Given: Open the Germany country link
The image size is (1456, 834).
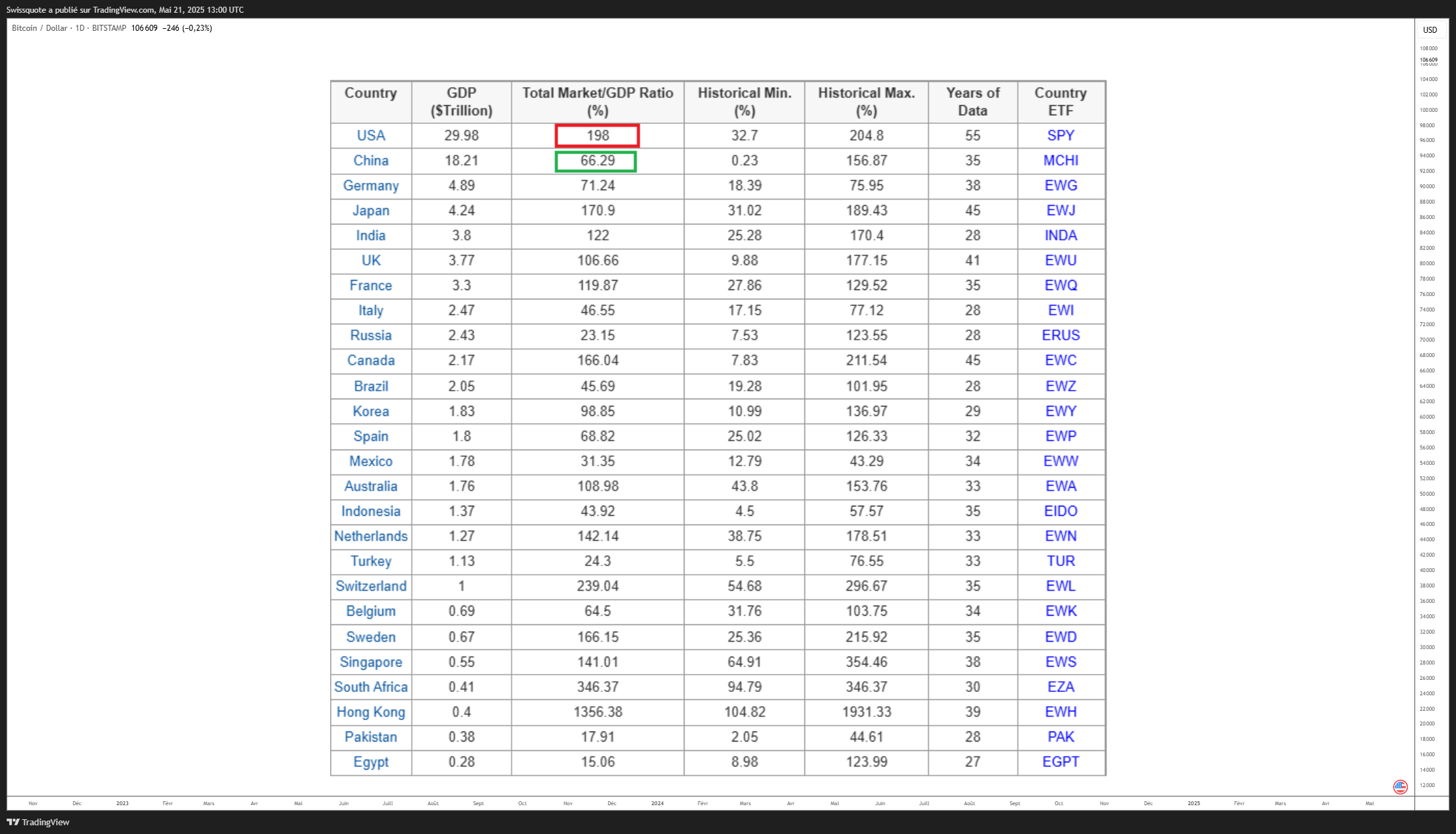Looking at the screenshot, I should tap(371, 186).
